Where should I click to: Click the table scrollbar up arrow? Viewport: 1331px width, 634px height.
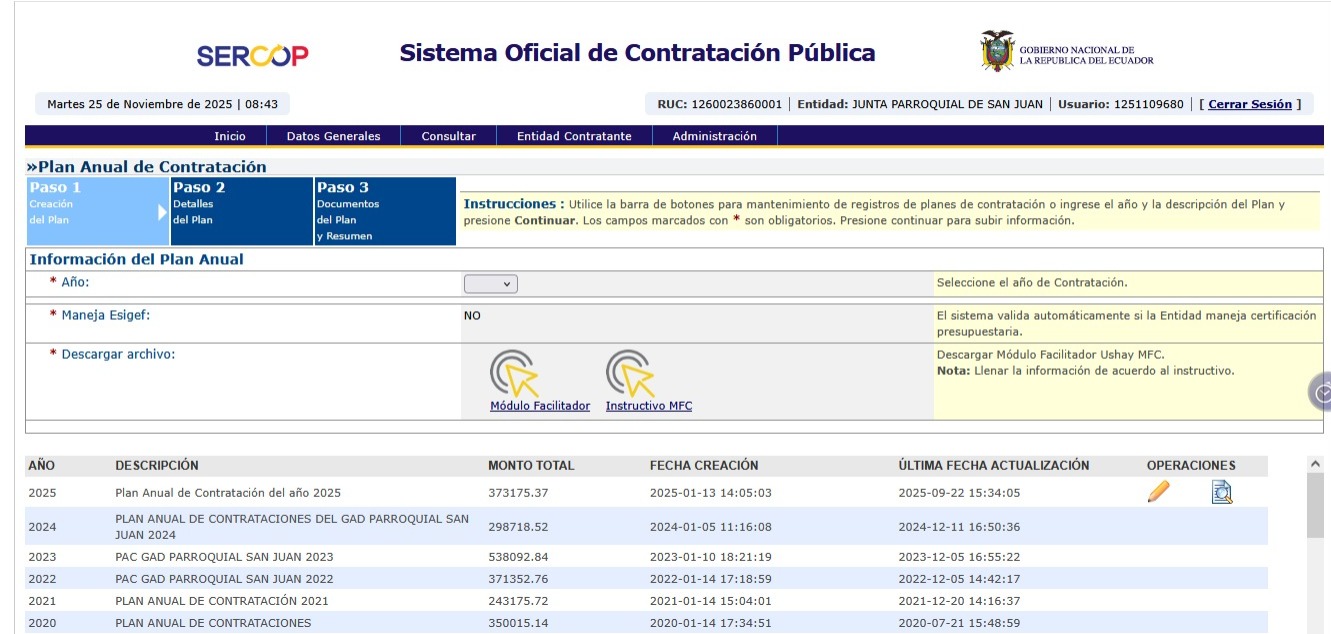pos(1315,464)
